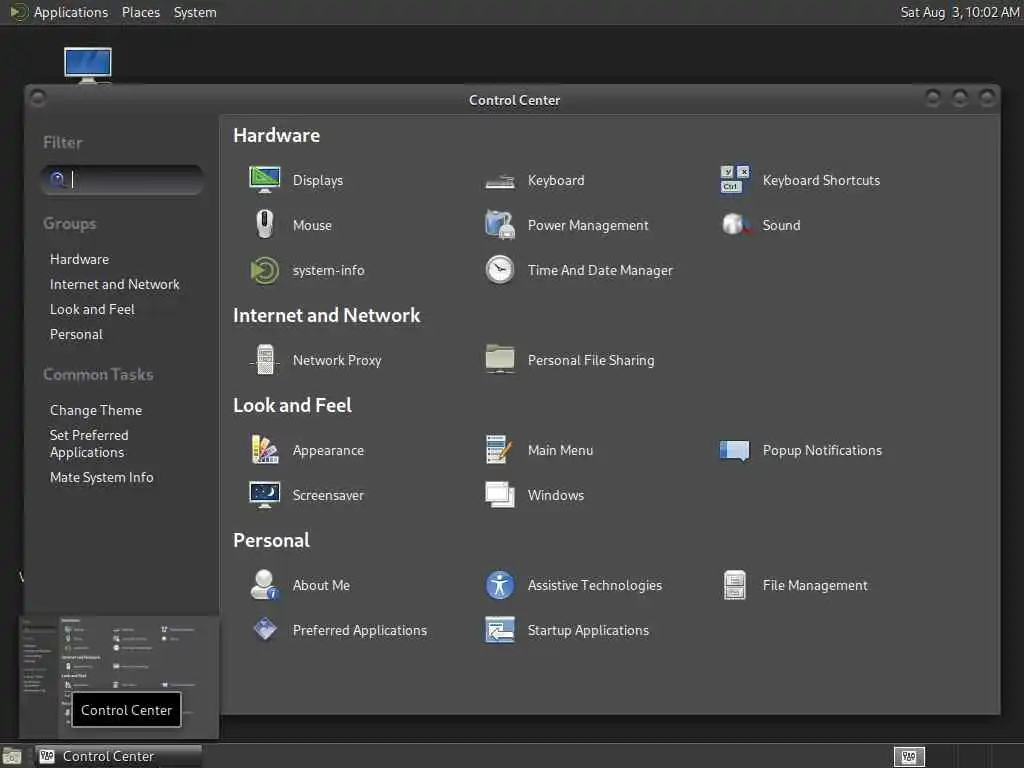Open the Preferred Applications icon

coord(264,630)
